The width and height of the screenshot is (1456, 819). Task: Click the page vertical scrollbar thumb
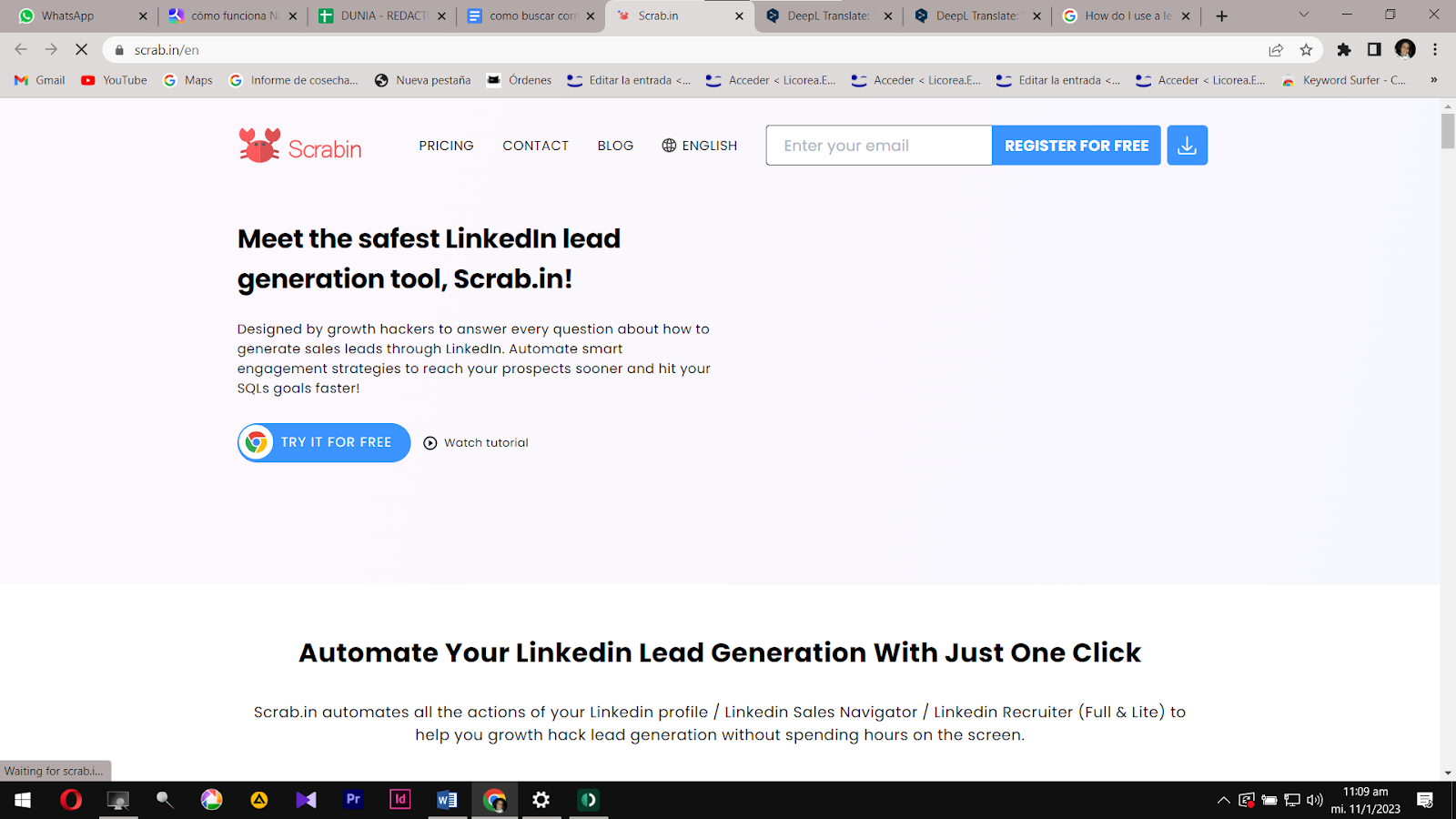tap(1448, 130)
